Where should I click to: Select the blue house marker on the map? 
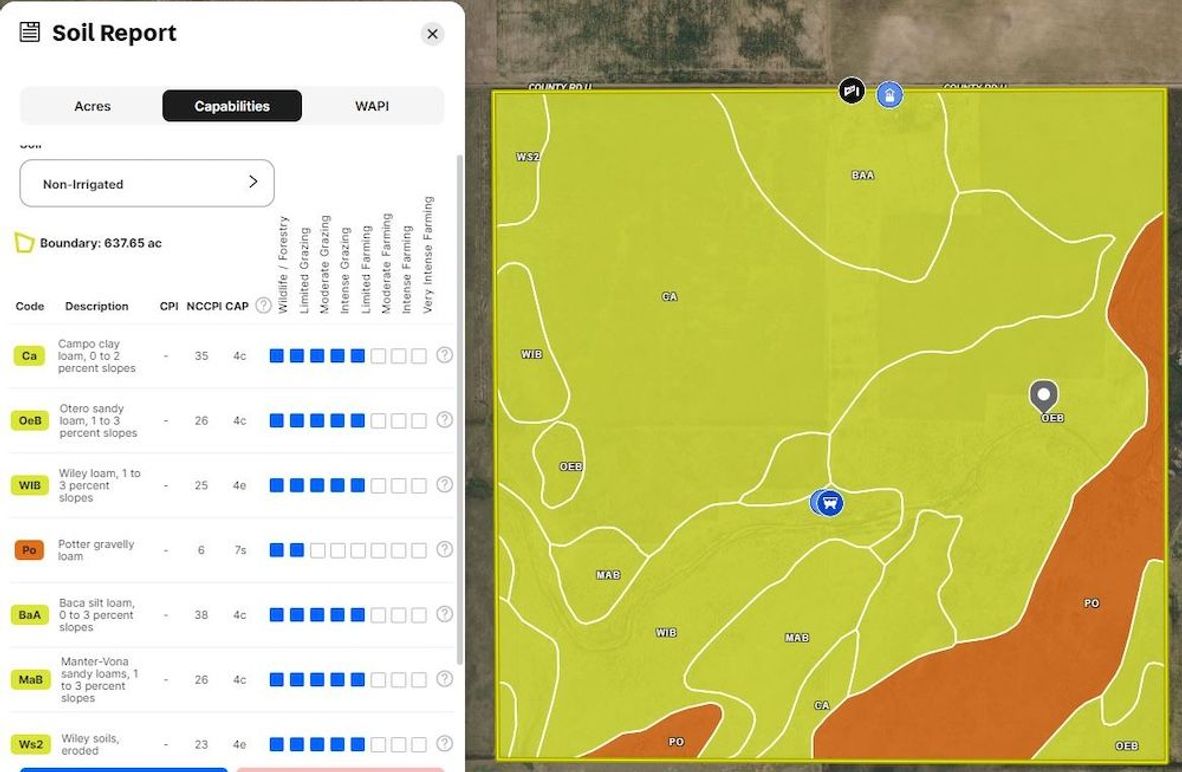pyautogui.click(x=888, y=95)
